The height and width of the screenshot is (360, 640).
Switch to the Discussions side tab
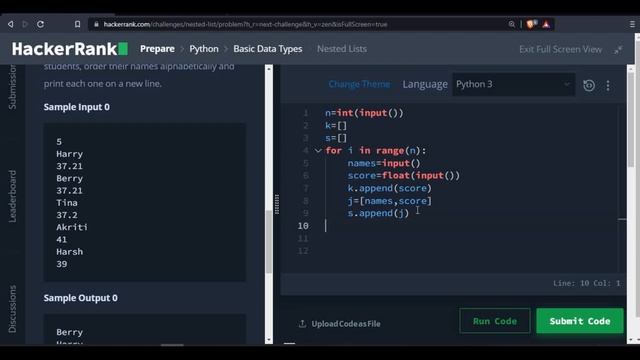pos(12,309)
